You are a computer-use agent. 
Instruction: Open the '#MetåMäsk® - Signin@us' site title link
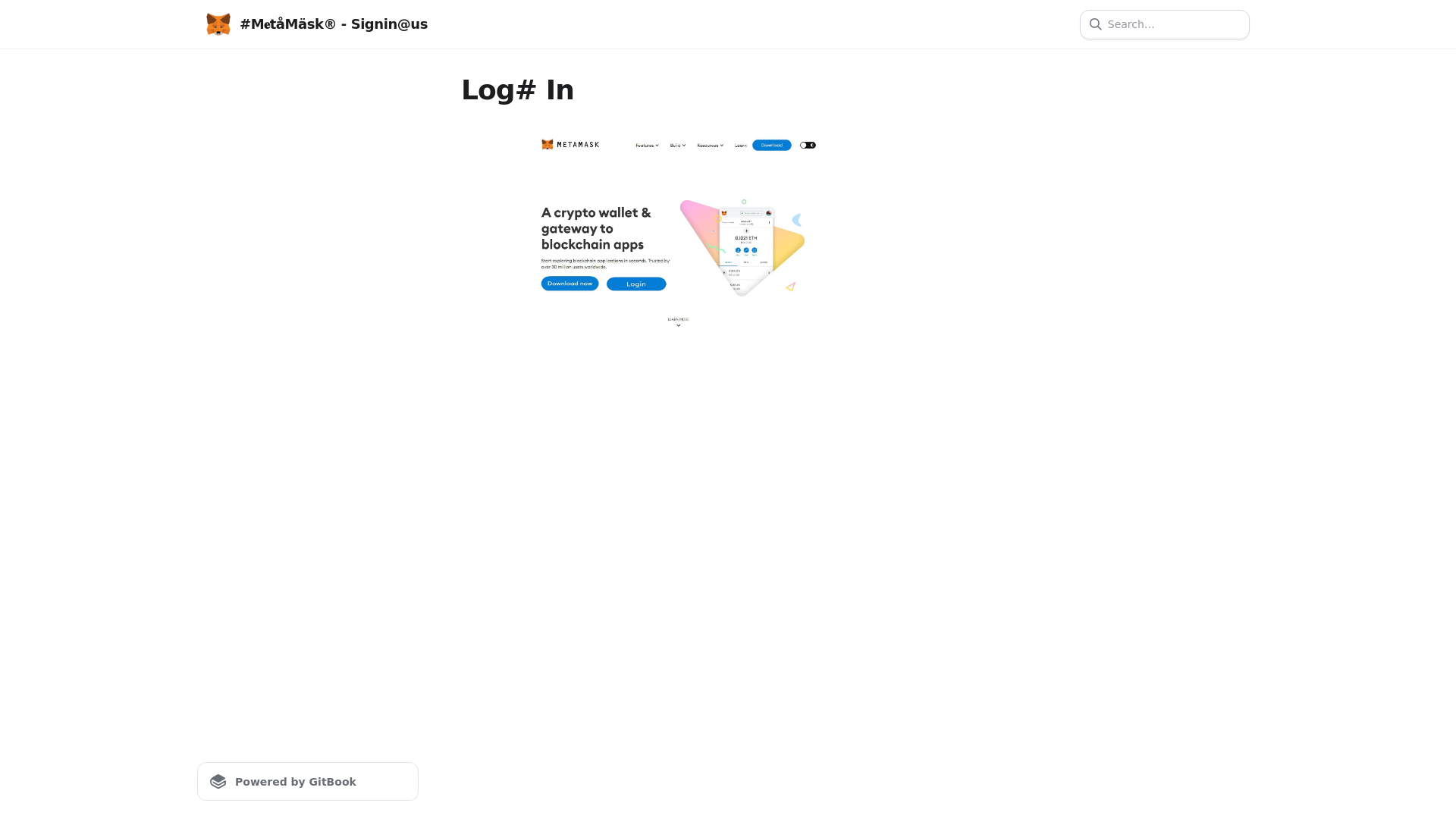(x=334, y=24)
